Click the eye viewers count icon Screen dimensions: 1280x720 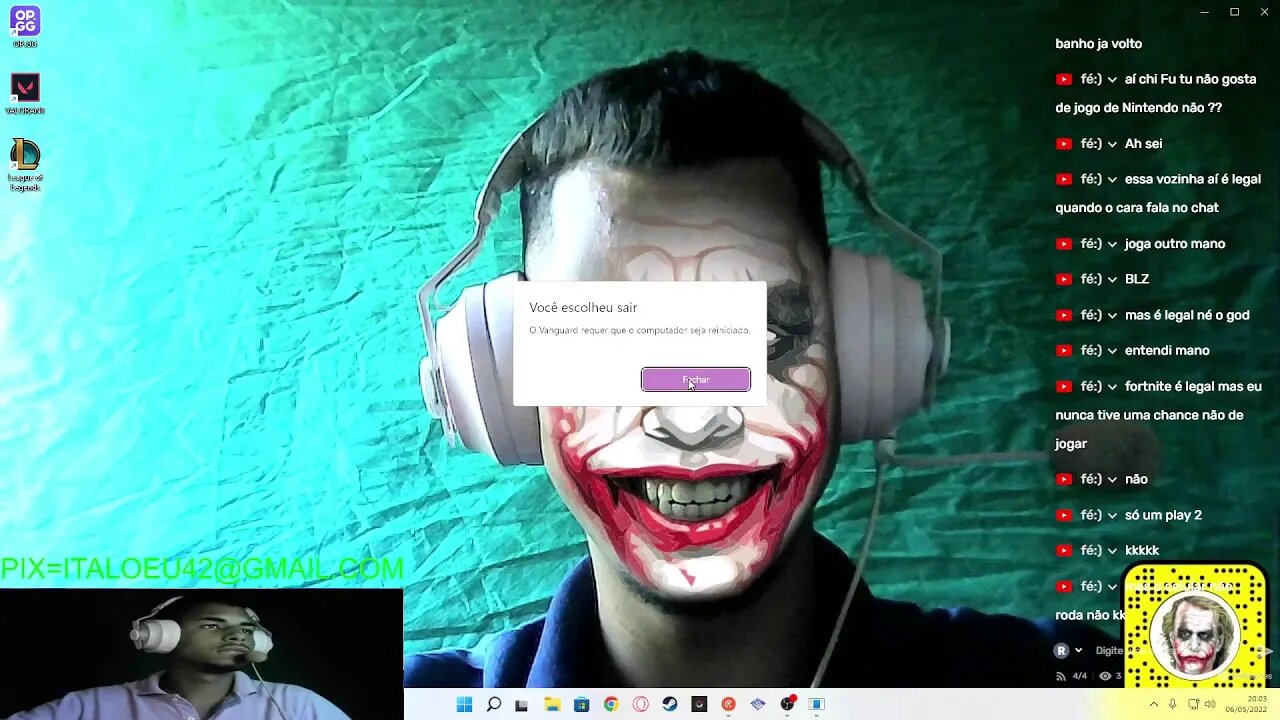1105,676
